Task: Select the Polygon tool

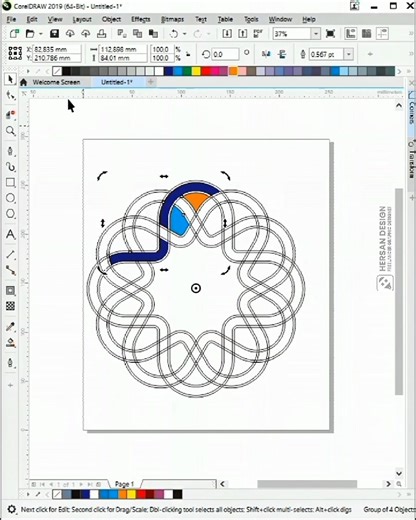Action: (x=10, y=214)
